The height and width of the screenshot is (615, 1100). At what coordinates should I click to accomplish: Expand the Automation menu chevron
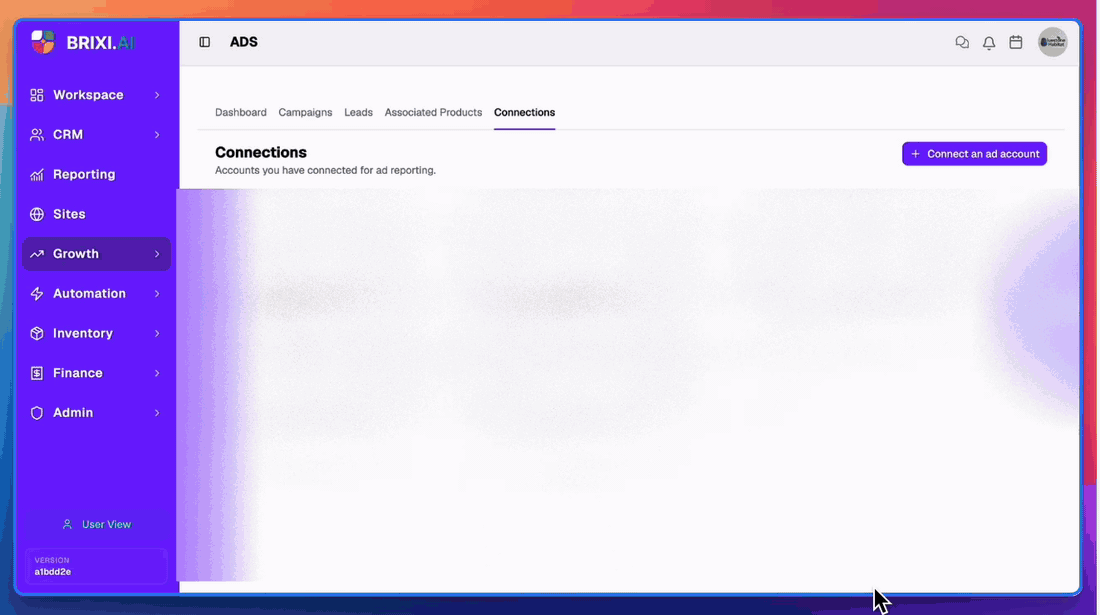point(157,294)
